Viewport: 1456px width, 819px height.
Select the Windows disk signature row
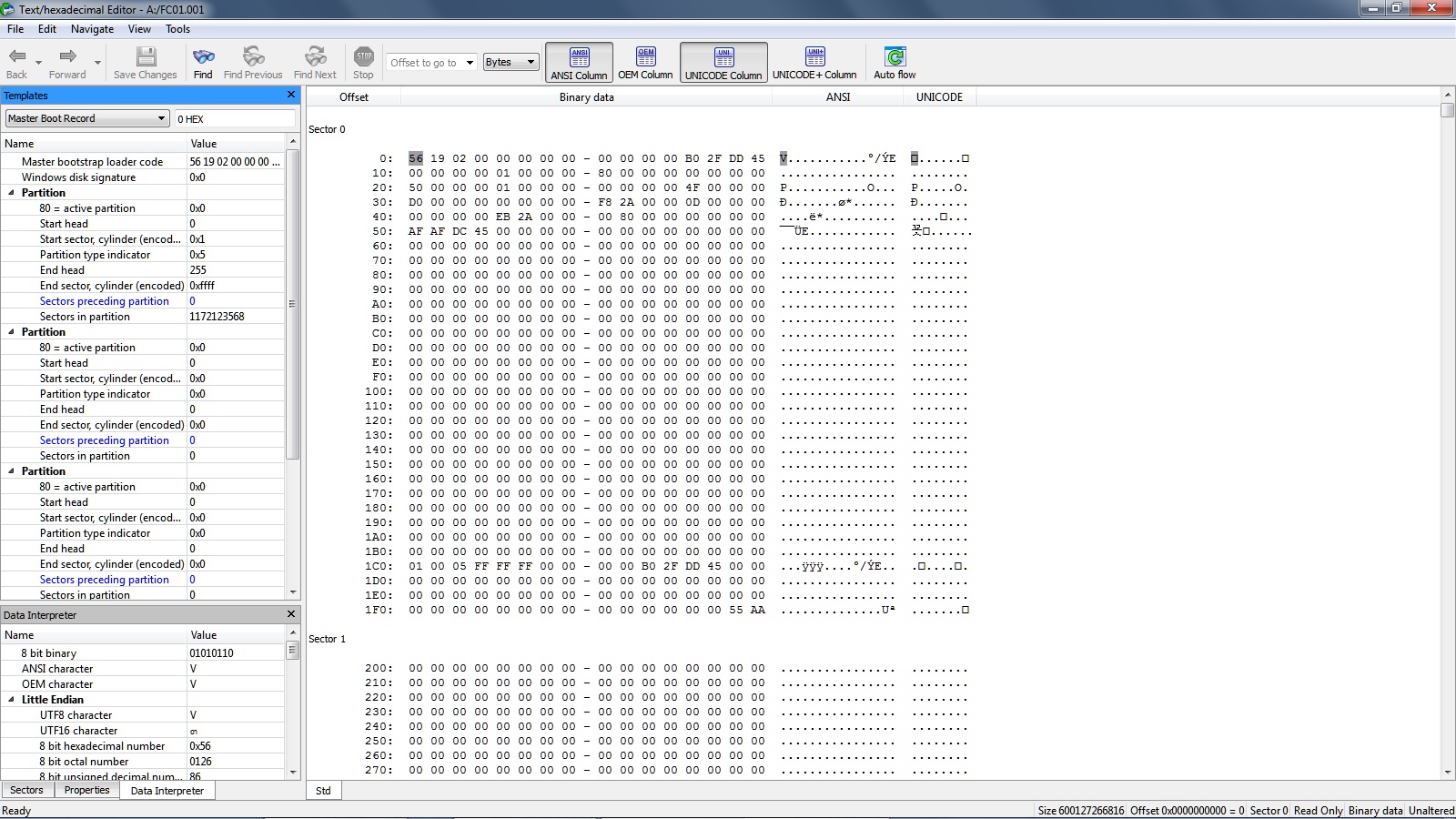144,177
